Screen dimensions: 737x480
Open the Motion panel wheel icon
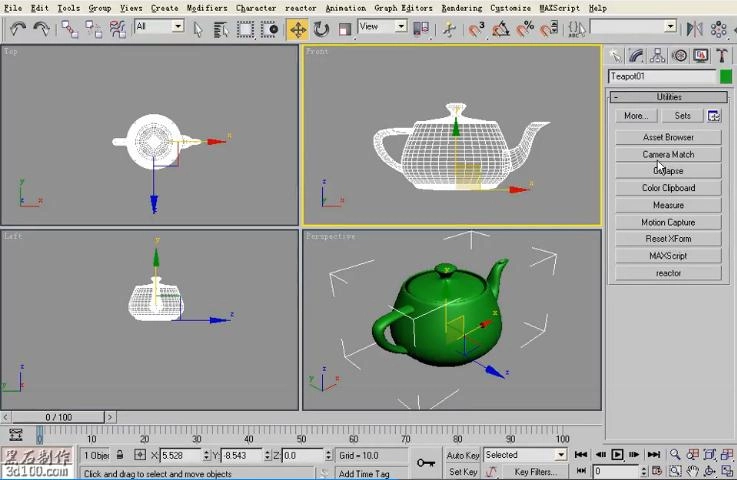point(679,56)
